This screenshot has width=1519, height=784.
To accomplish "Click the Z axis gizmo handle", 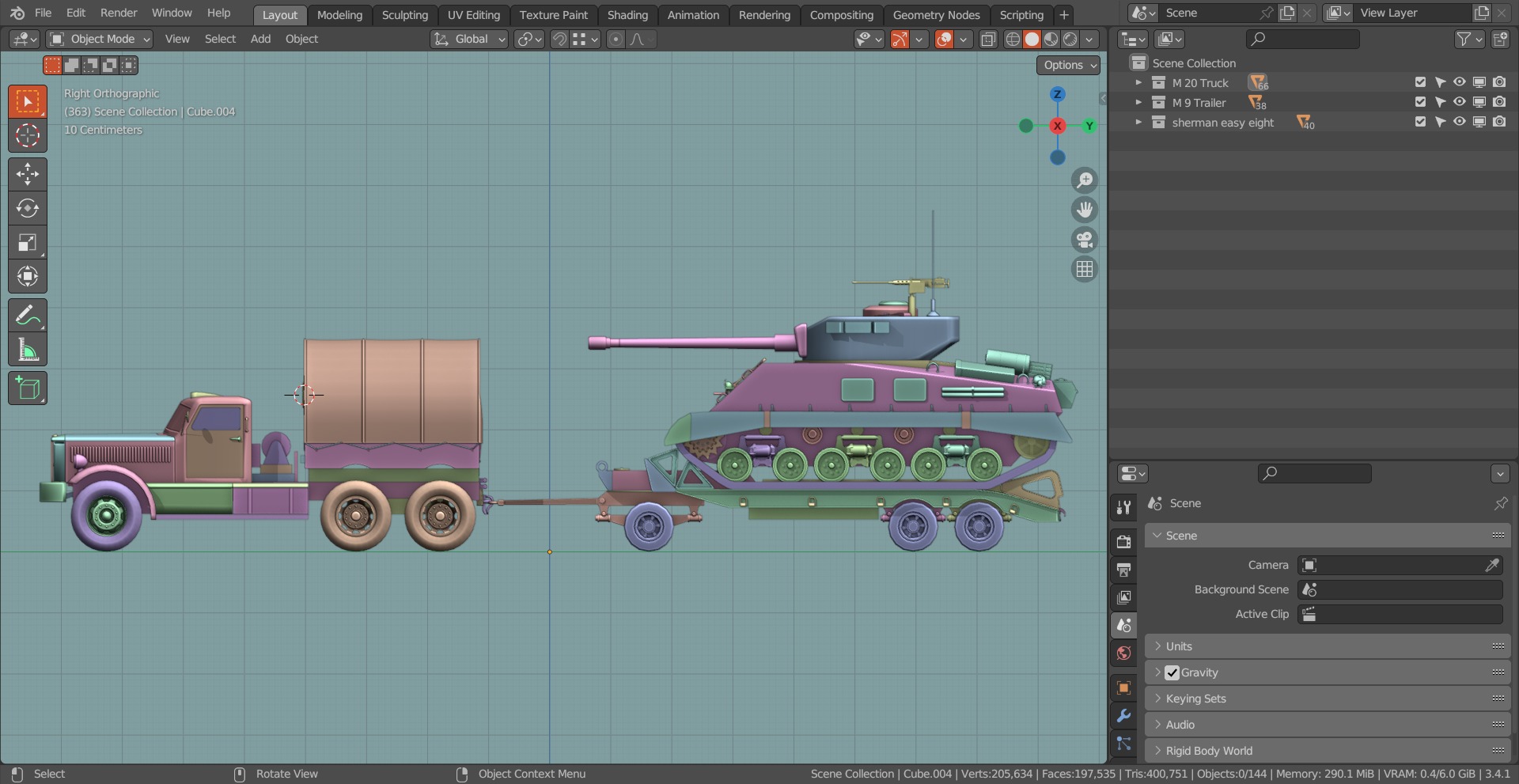I will (1058, 94).
